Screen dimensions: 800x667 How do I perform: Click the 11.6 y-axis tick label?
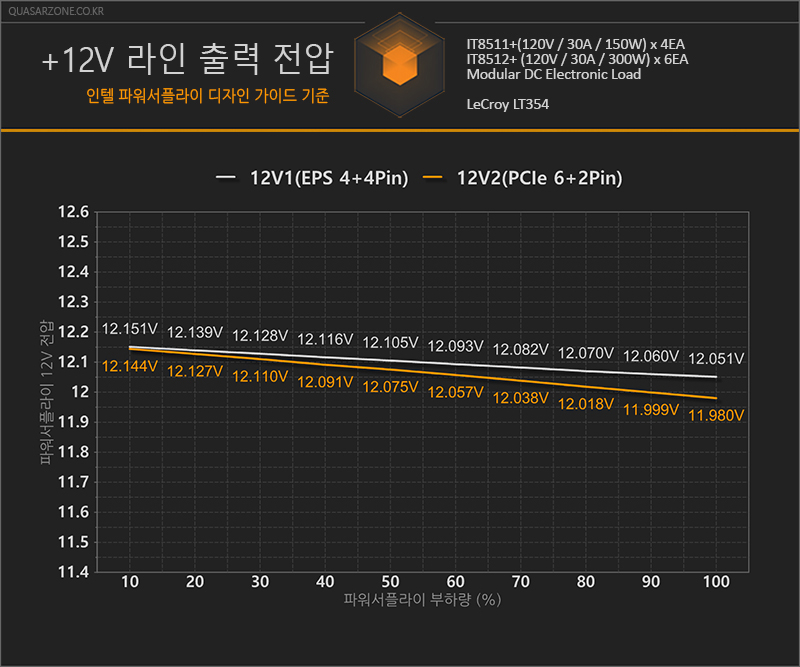point(73,512)
